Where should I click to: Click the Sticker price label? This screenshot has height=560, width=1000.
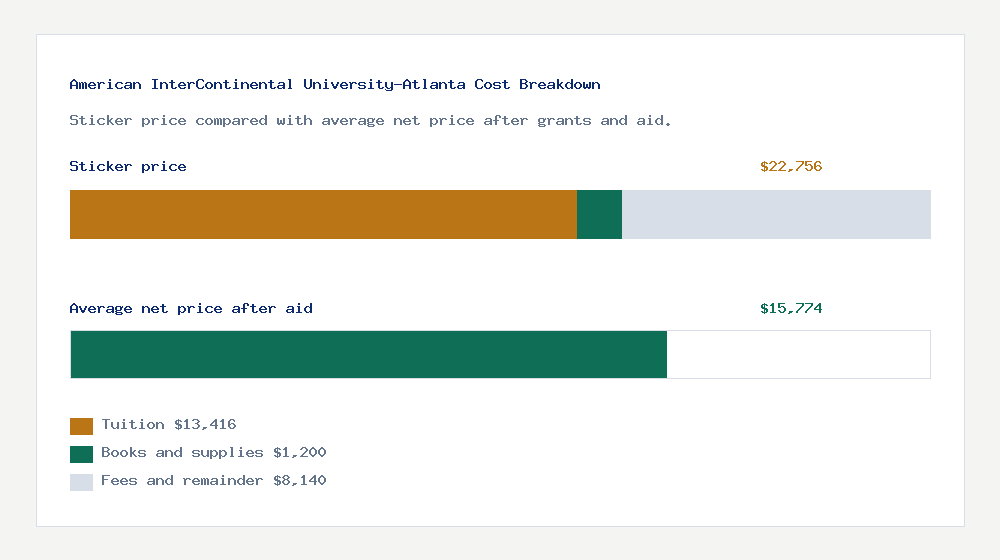[x=128, y=166]
